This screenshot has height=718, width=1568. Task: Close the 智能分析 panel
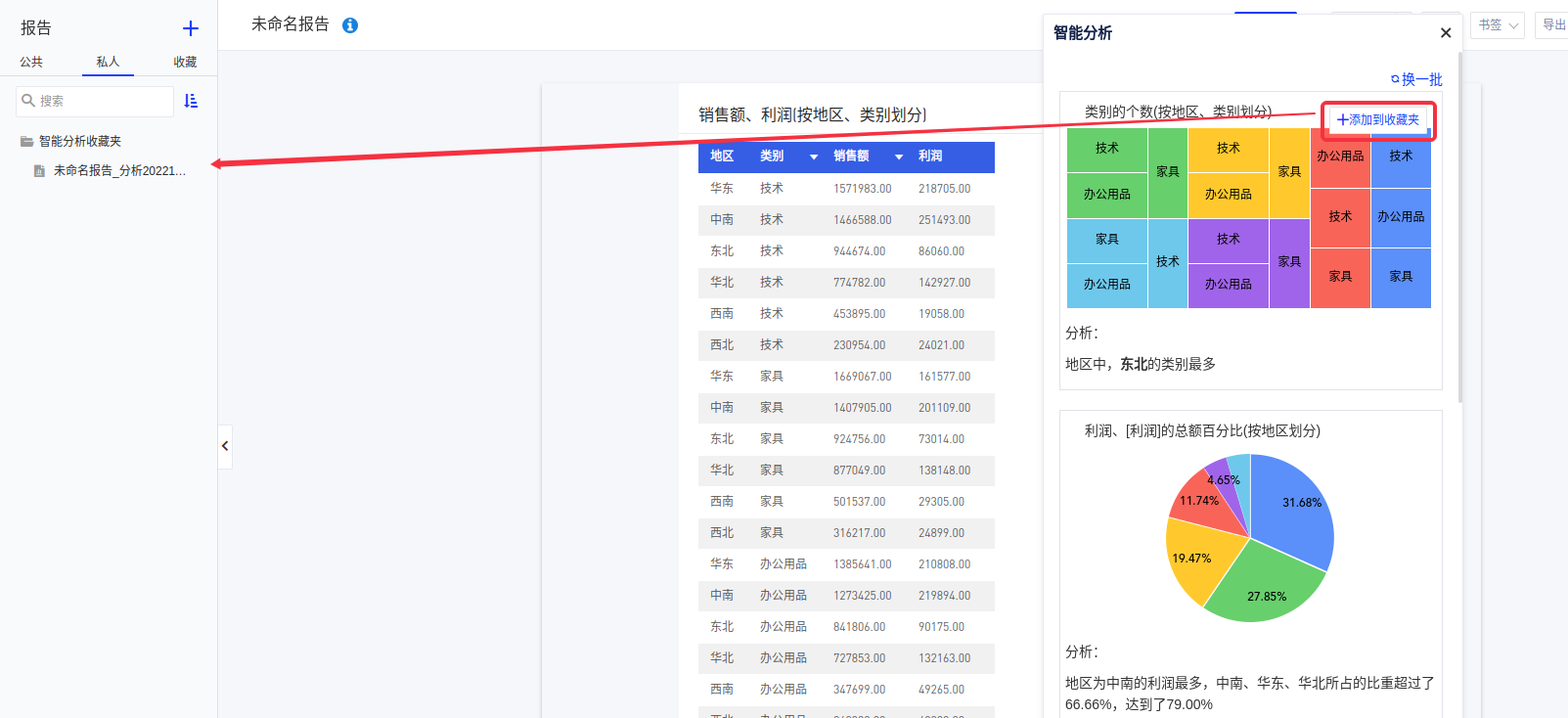click(x=1446, y=33)
